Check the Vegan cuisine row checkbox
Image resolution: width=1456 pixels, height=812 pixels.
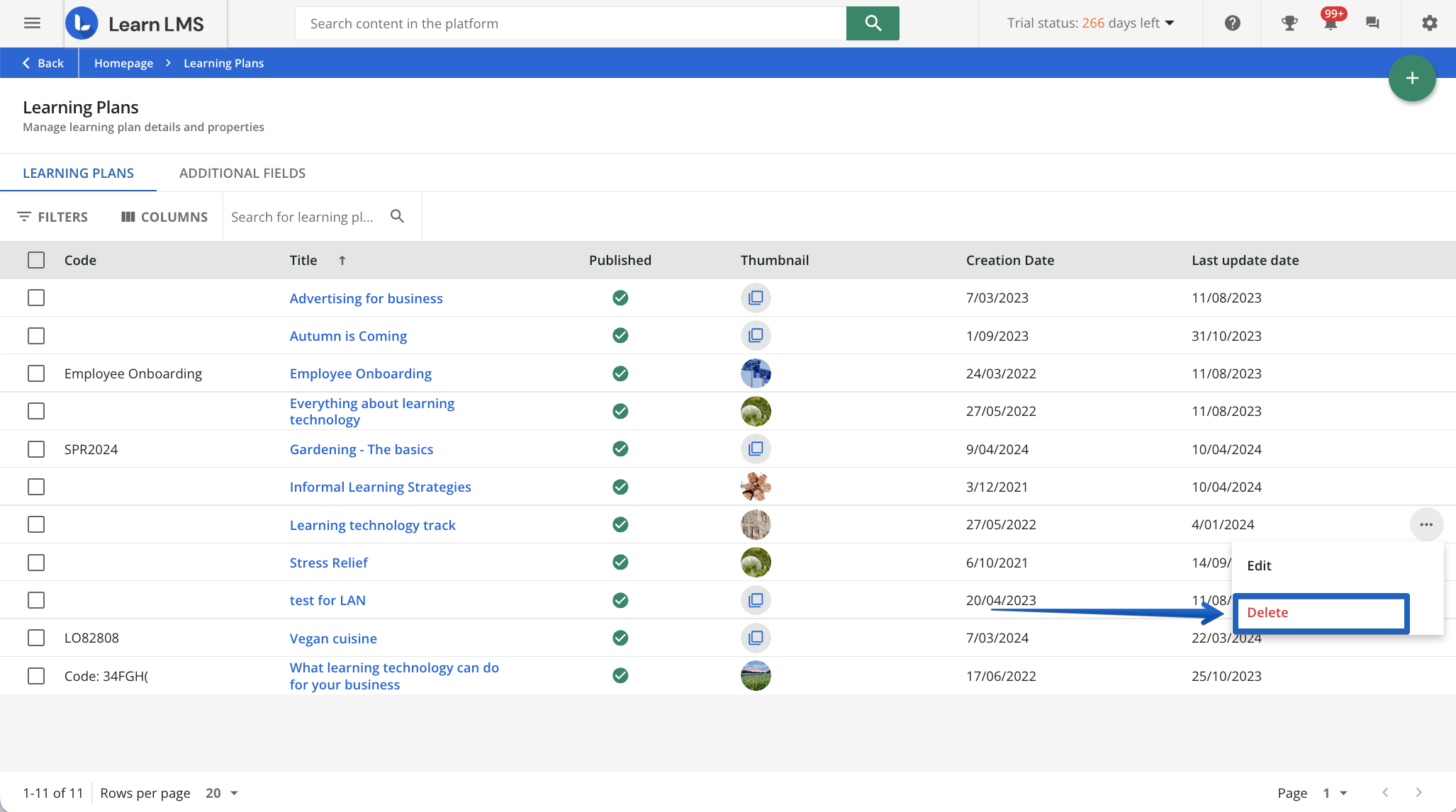coord(36,638)
